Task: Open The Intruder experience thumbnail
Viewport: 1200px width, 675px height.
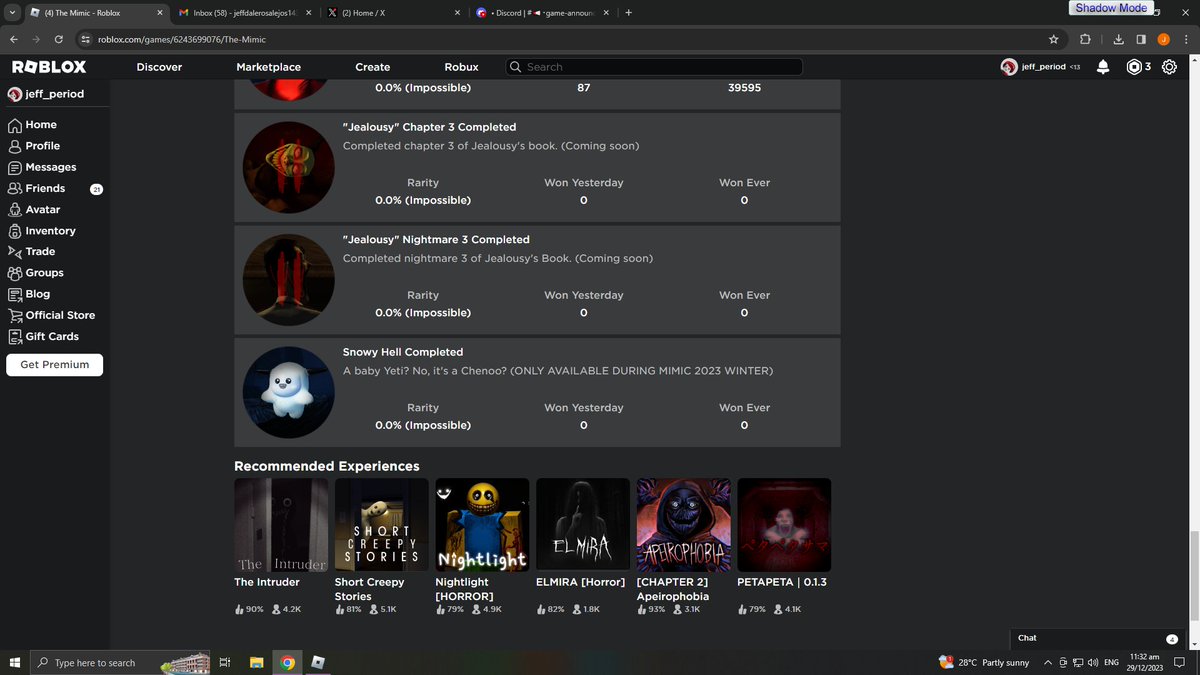Action: 281,525
